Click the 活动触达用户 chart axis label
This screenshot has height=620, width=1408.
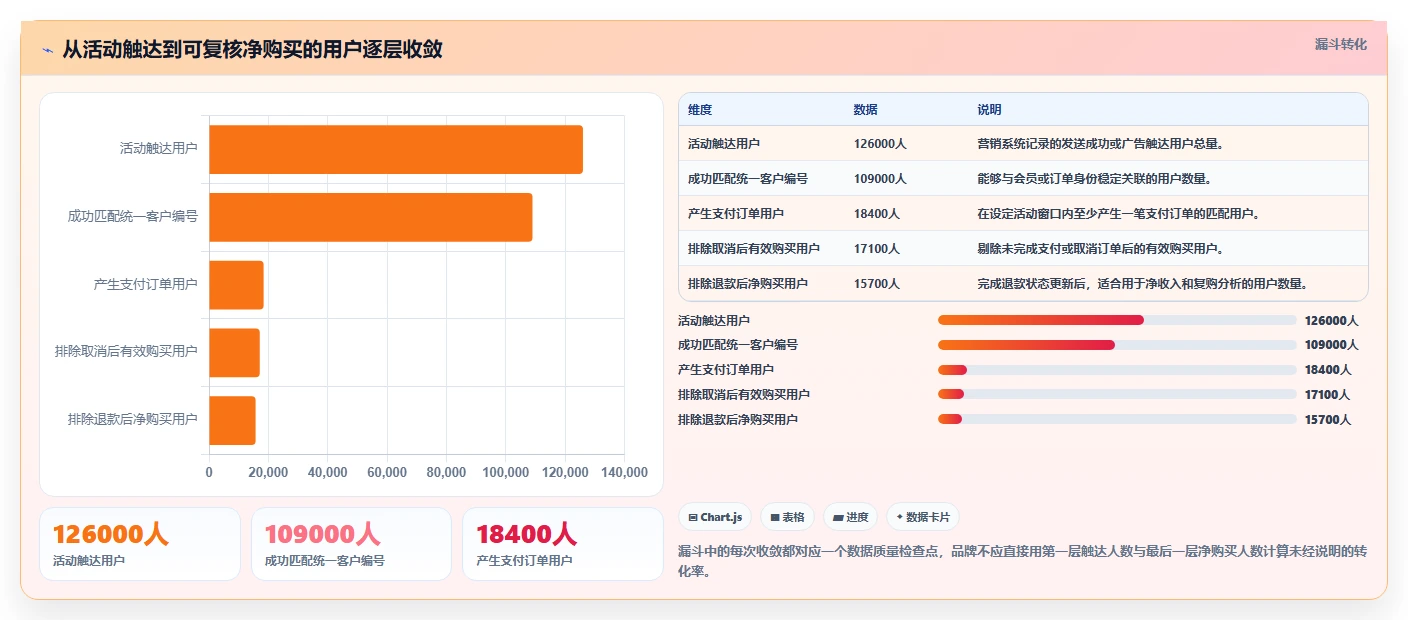[x=158, y=149]
